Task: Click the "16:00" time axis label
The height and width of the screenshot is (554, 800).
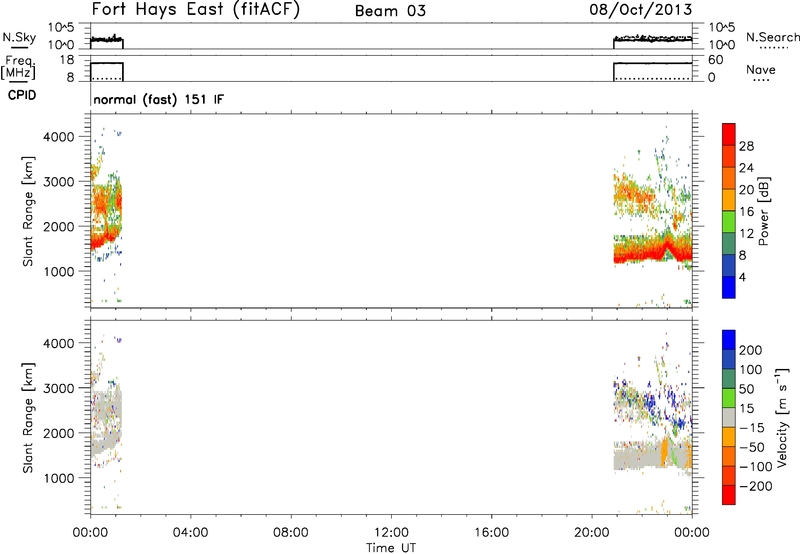Action: click(x=491, y=533)
